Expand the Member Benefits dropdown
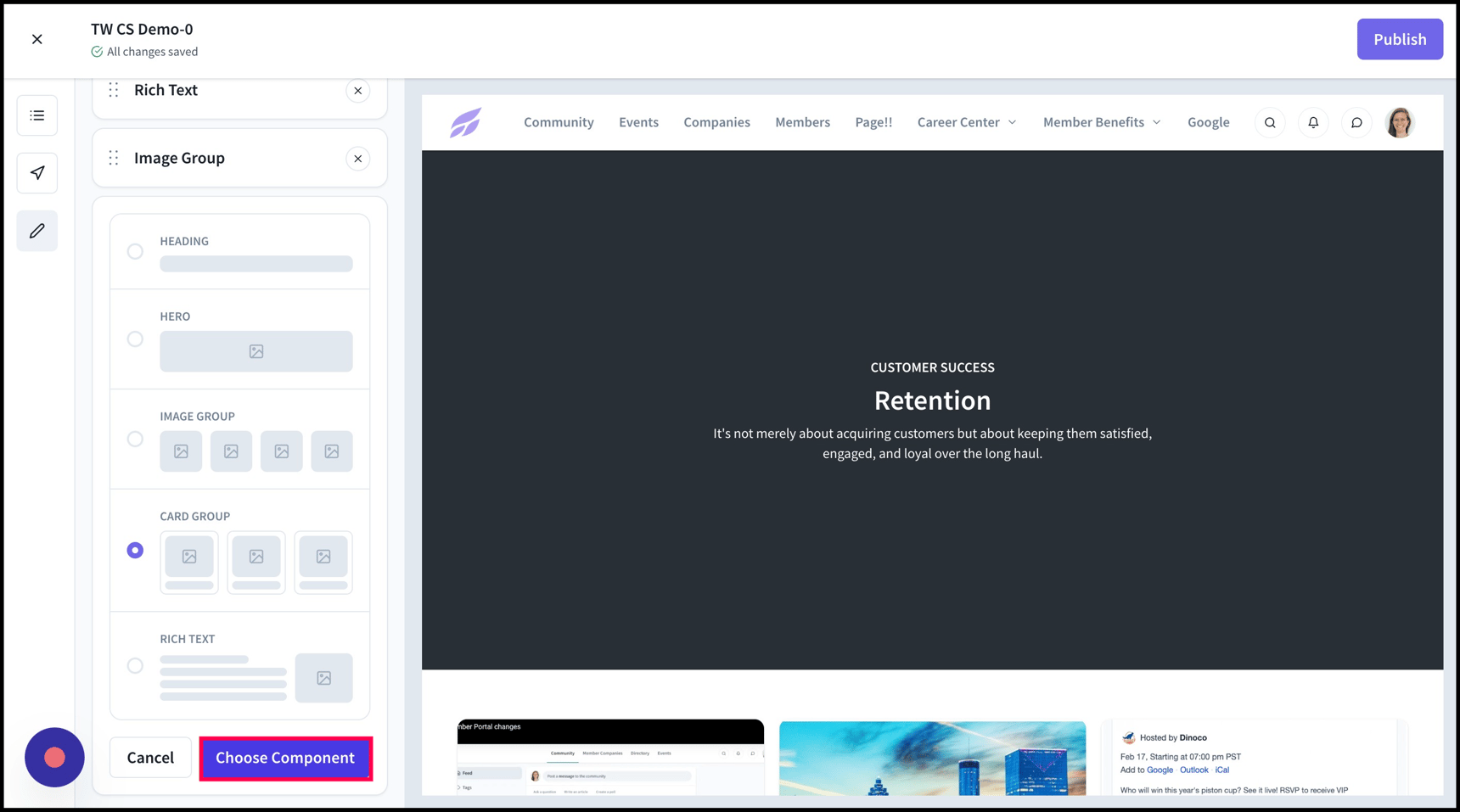This screenshot has width=1460, height=812. (1102, 122)
